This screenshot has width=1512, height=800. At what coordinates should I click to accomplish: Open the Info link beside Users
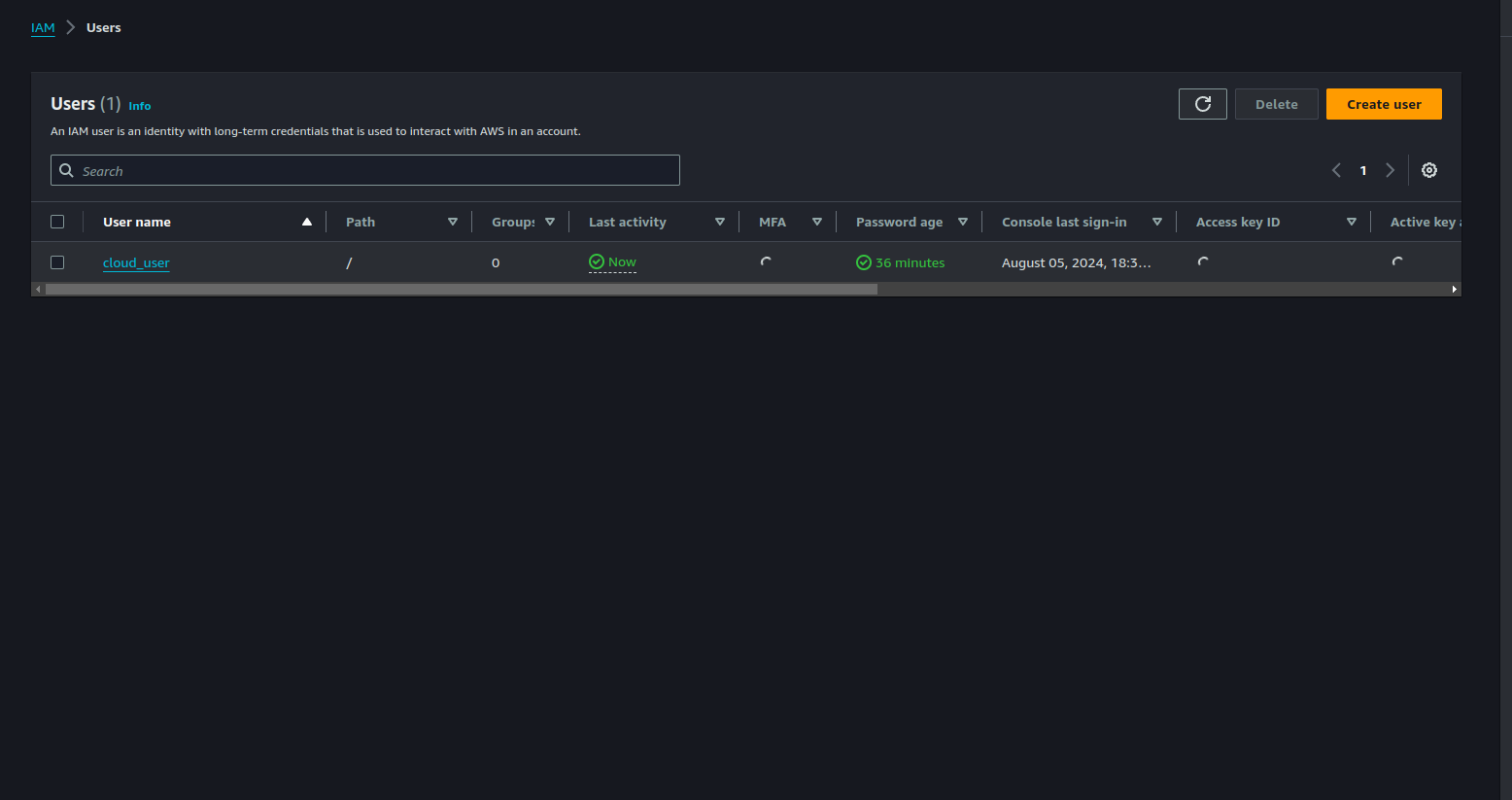coord(140,106)
